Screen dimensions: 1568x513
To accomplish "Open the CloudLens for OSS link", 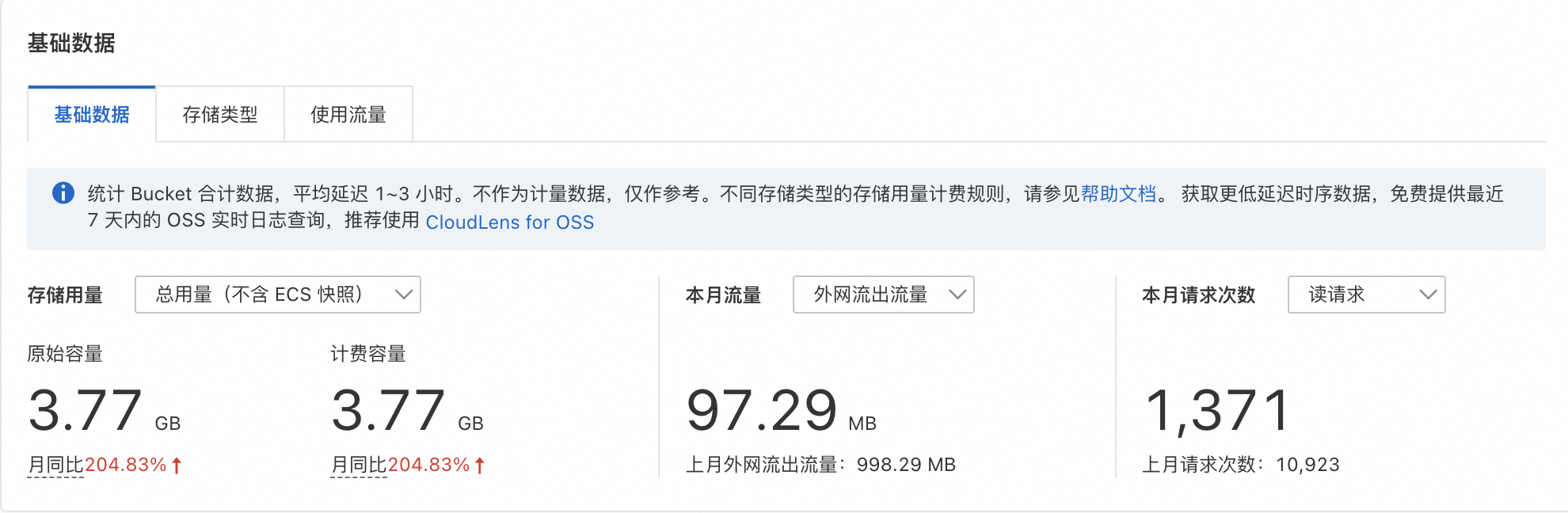I will point(509,222).
